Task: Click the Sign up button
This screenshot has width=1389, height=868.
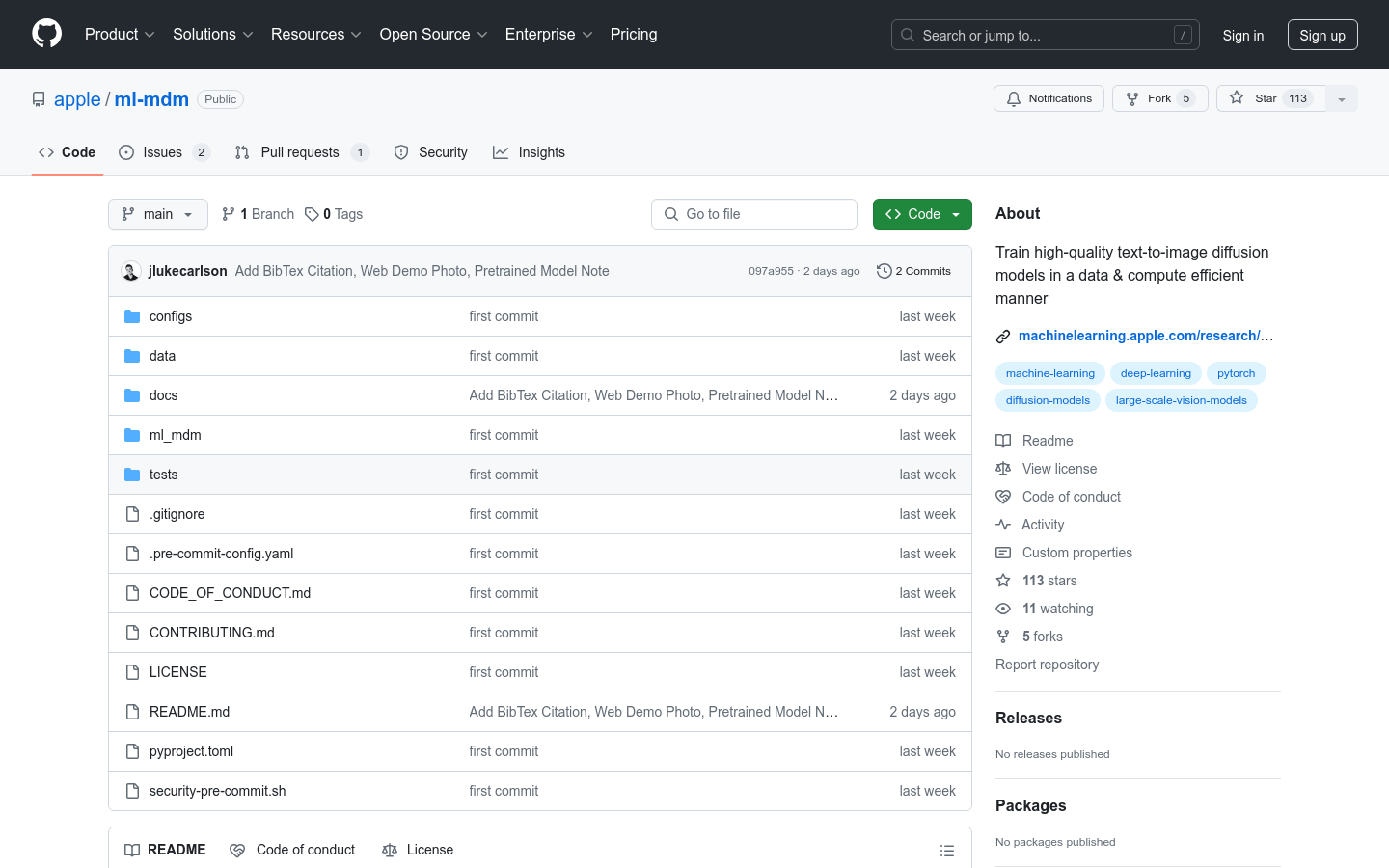Action: (x=1322, y=35)
